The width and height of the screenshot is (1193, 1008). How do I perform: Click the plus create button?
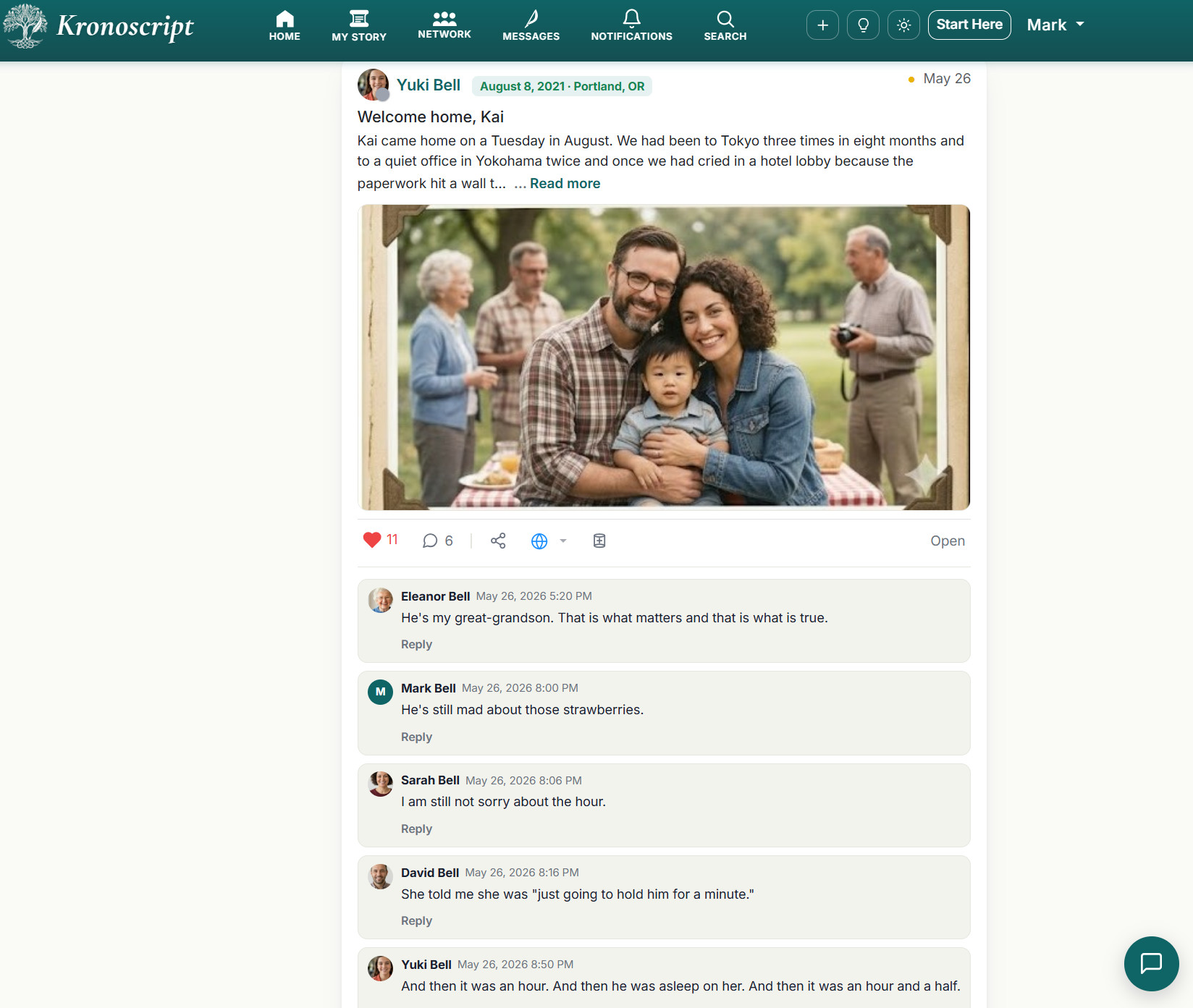(x=823, y=25)
